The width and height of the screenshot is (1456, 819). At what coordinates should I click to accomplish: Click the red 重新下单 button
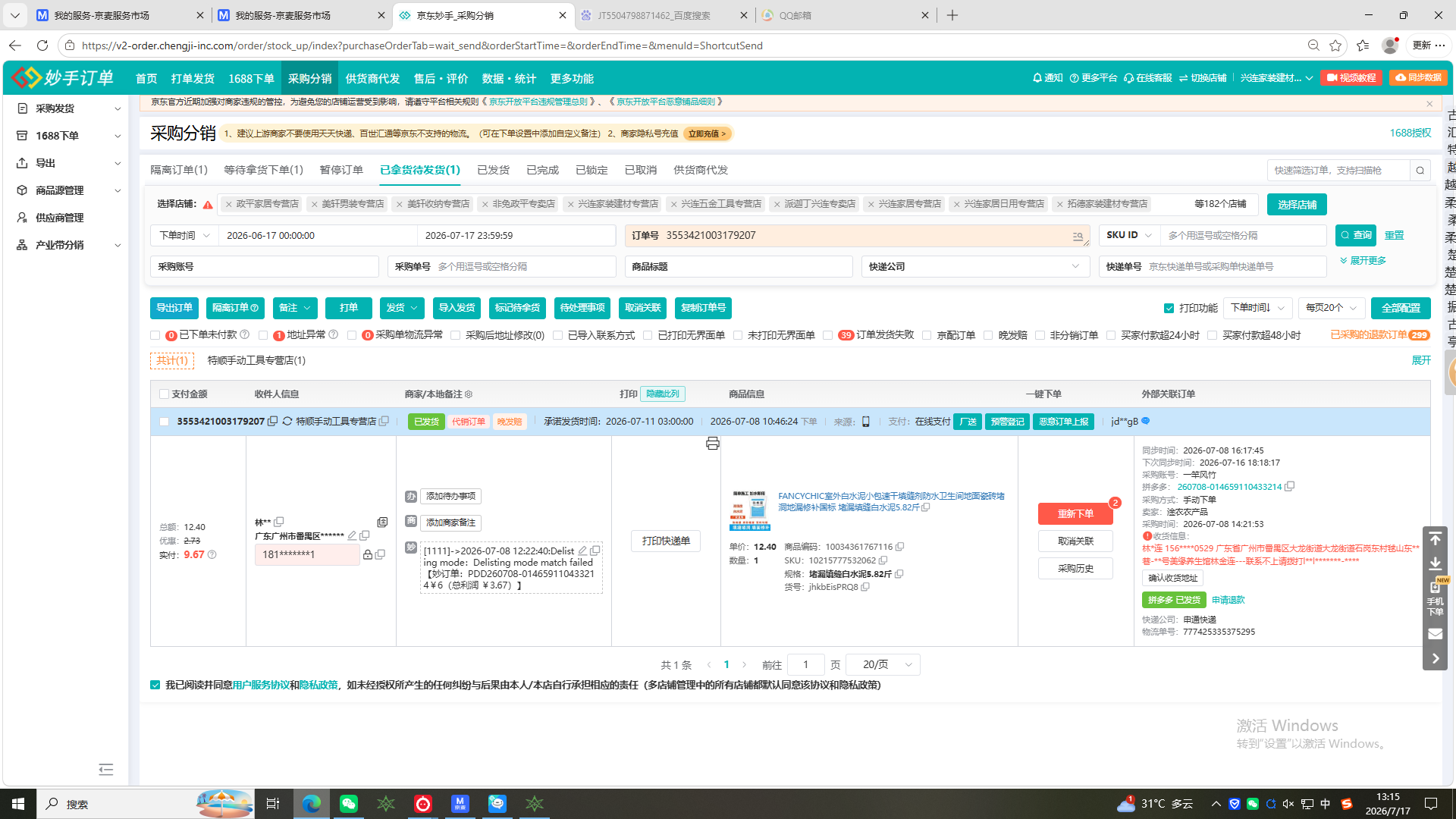(x=1075, y=514)
